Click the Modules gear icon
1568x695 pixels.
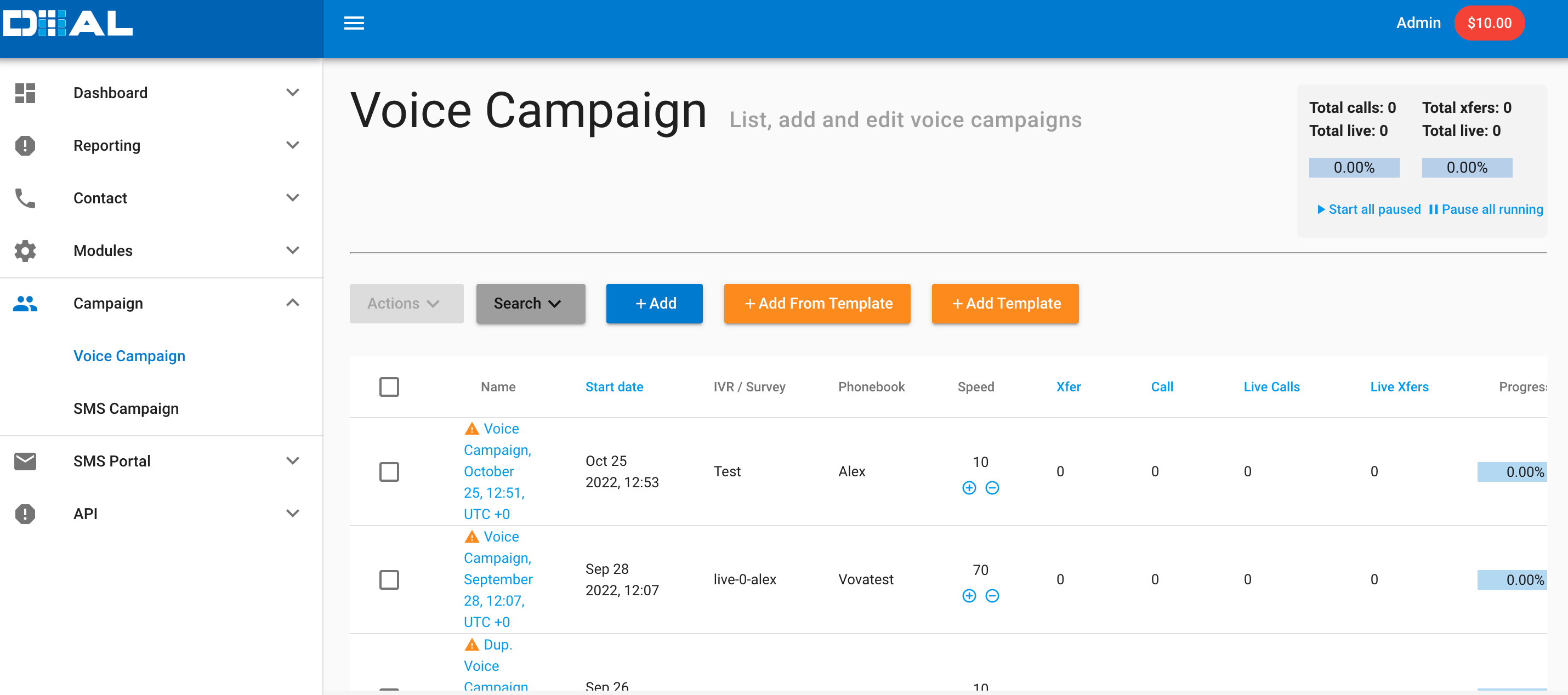[25, 250]
